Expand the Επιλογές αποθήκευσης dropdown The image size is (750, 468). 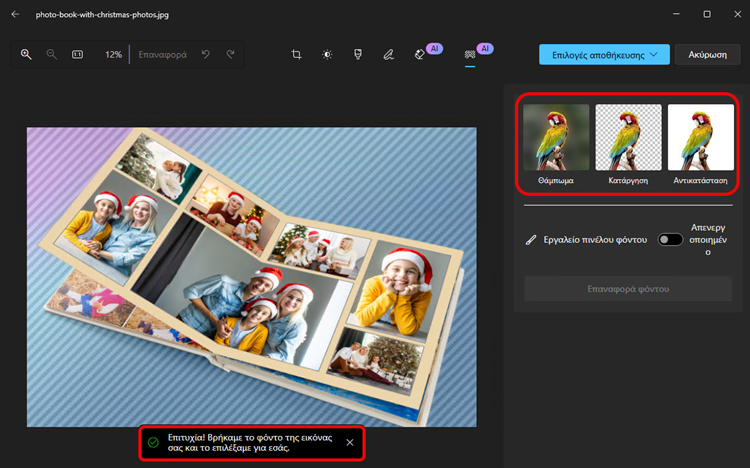coord(603,54)
